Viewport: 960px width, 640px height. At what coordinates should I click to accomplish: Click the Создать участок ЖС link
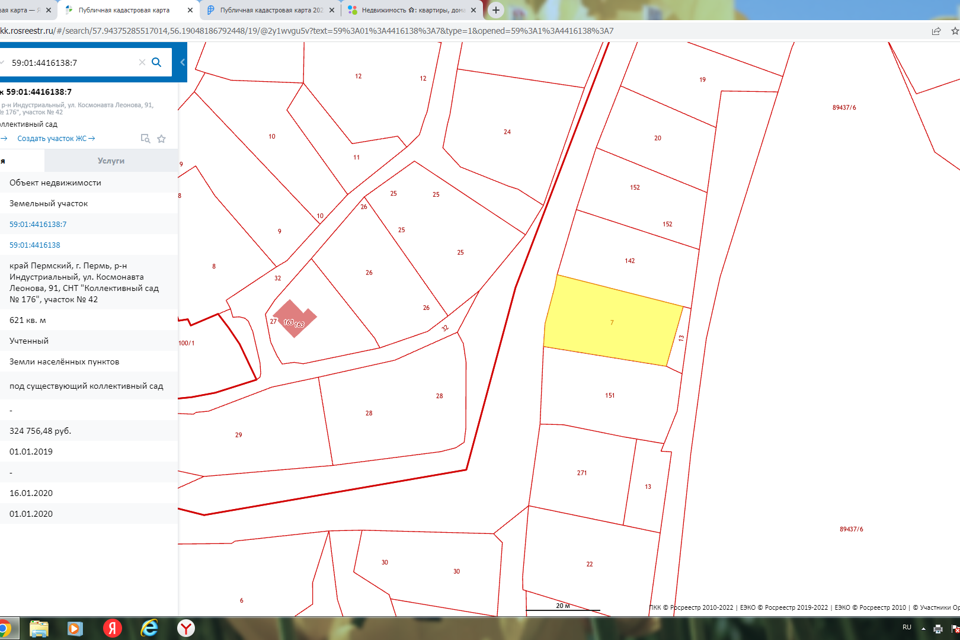point(55,139)
